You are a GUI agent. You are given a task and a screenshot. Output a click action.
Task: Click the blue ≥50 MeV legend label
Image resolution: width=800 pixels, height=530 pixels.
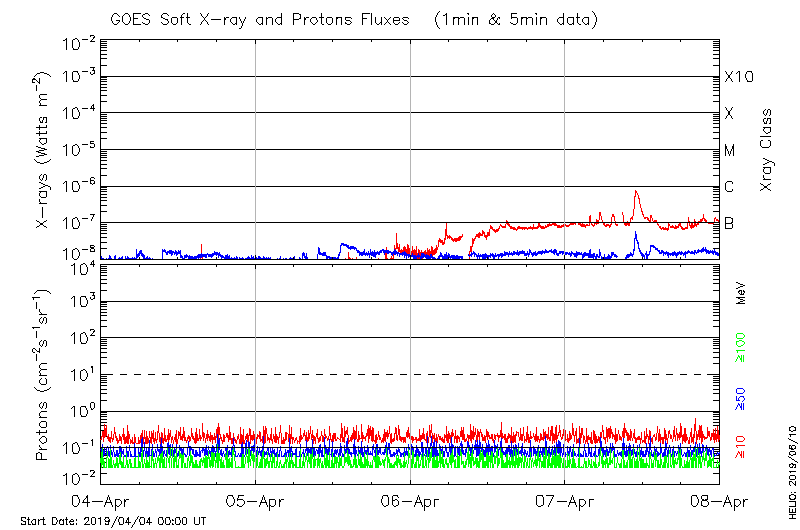click(741, 399)
